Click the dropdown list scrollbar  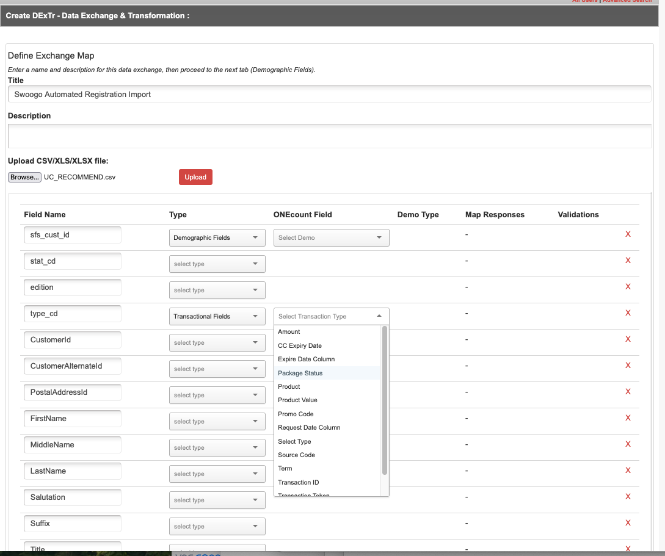tap(384, 400)
